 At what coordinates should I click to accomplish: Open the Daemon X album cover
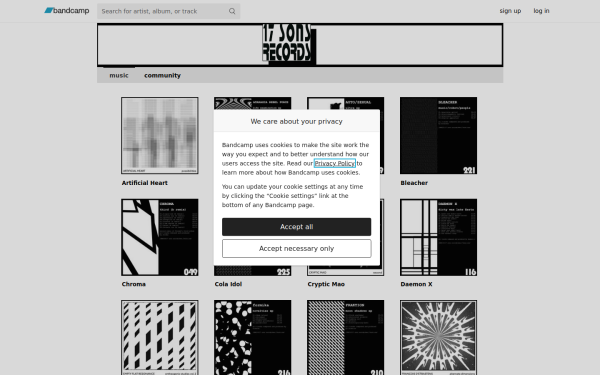(x=439, y=237)
